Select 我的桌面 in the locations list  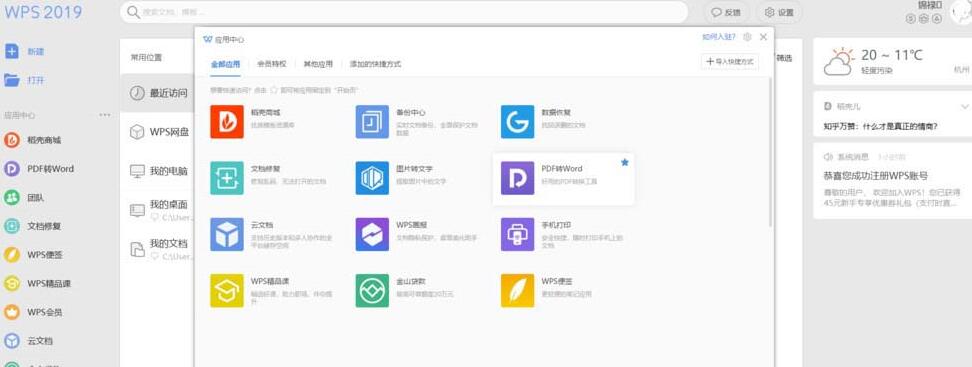(x=157, y=210)
